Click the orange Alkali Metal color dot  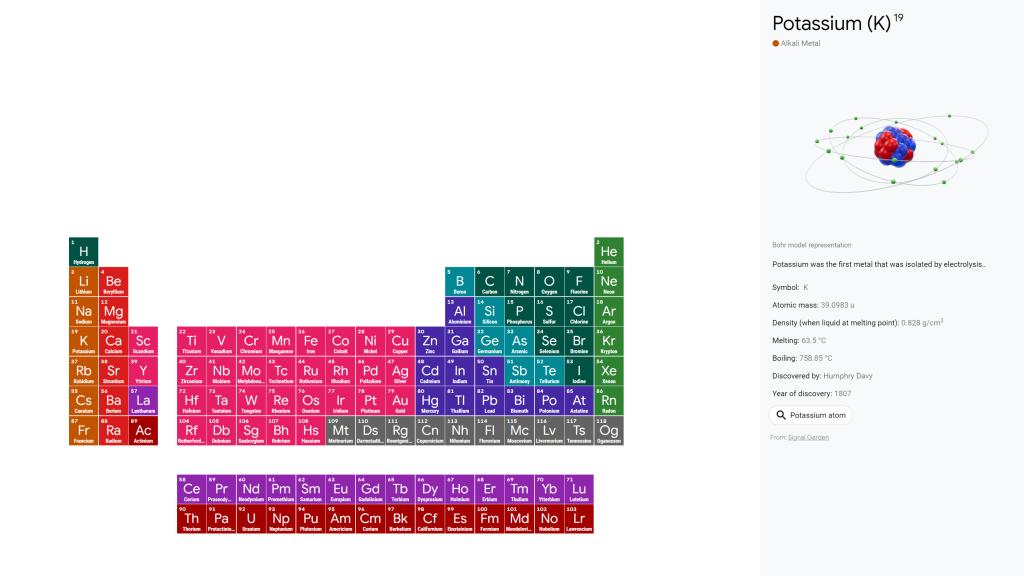point(775,43)
